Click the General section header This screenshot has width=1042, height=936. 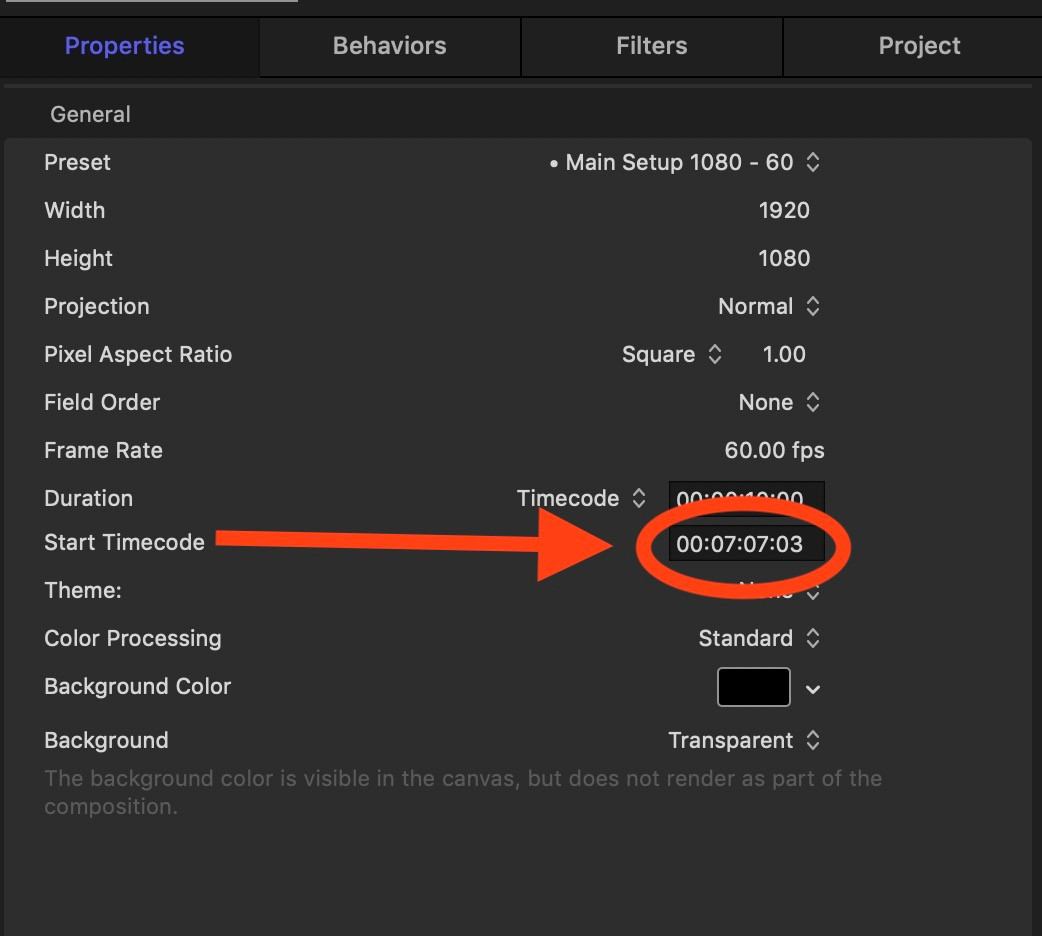coord(90,114)
